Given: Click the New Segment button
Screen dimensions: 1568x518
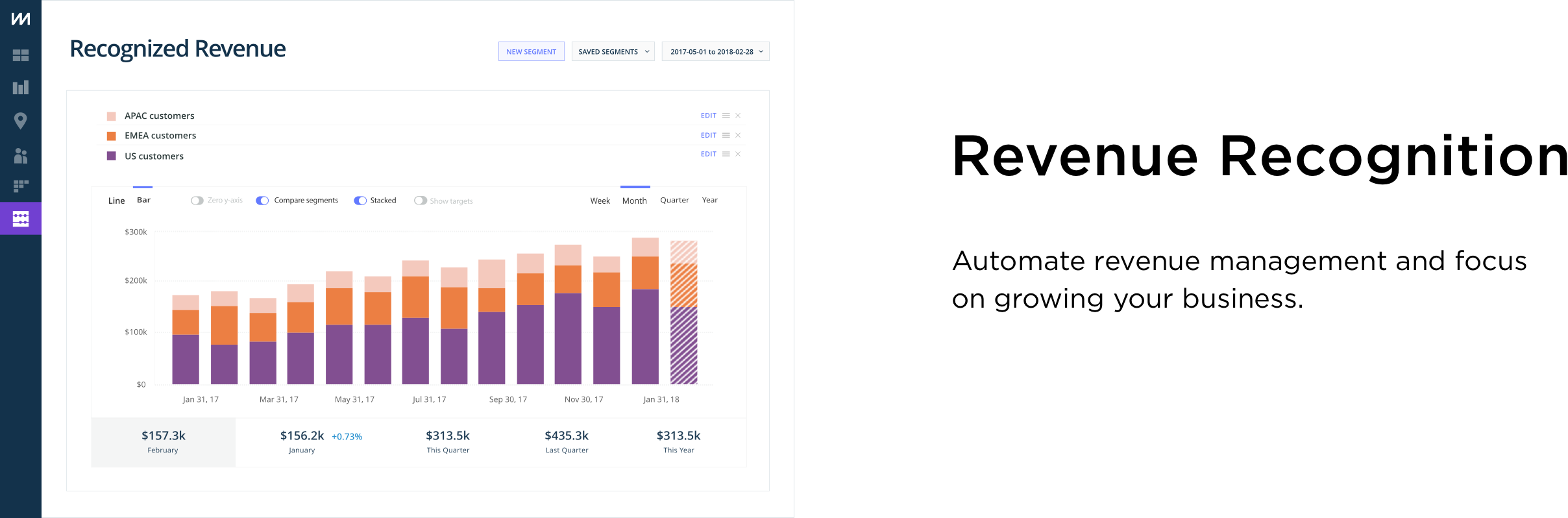Looking at the screenshot, I should tap(532, 51).
